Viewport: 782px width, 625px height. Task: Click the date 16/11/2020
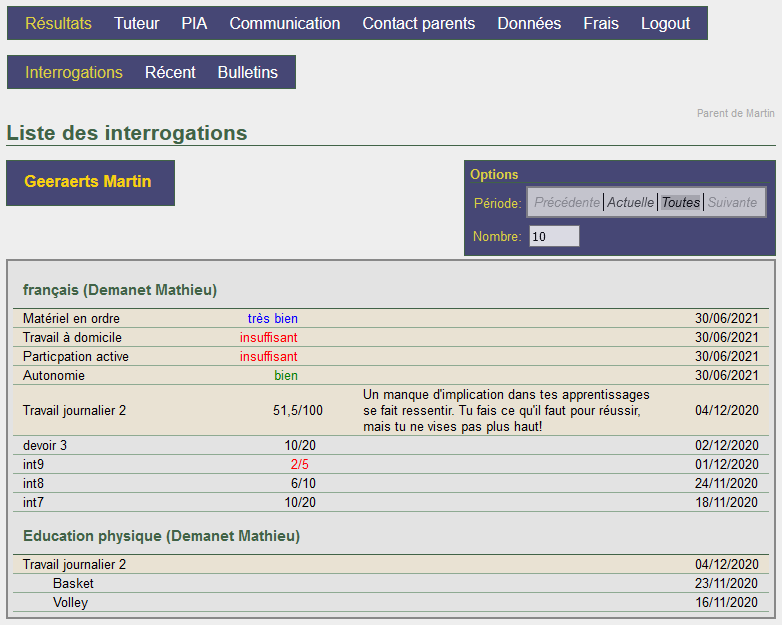[727, 602]
